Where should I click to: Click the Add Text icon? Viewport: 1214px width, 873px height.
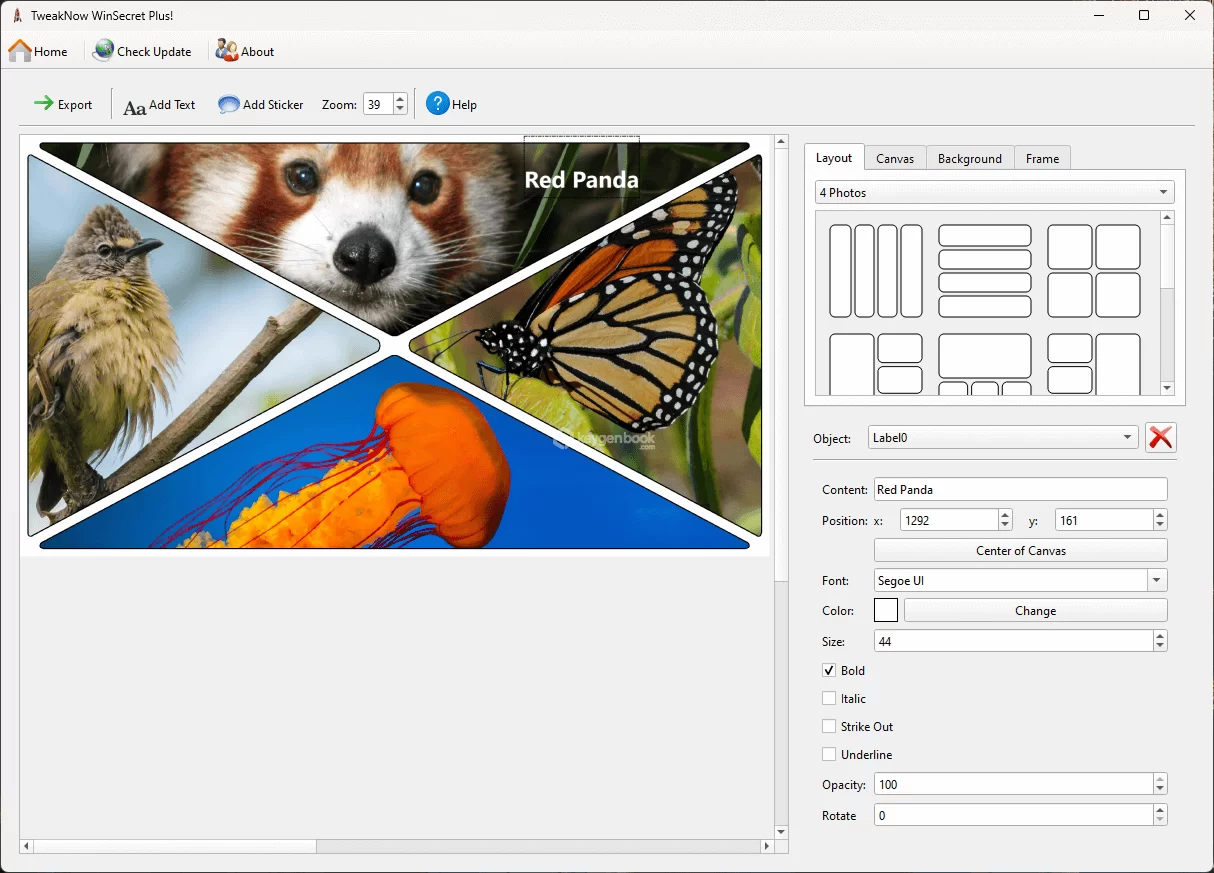coord(134,105)
